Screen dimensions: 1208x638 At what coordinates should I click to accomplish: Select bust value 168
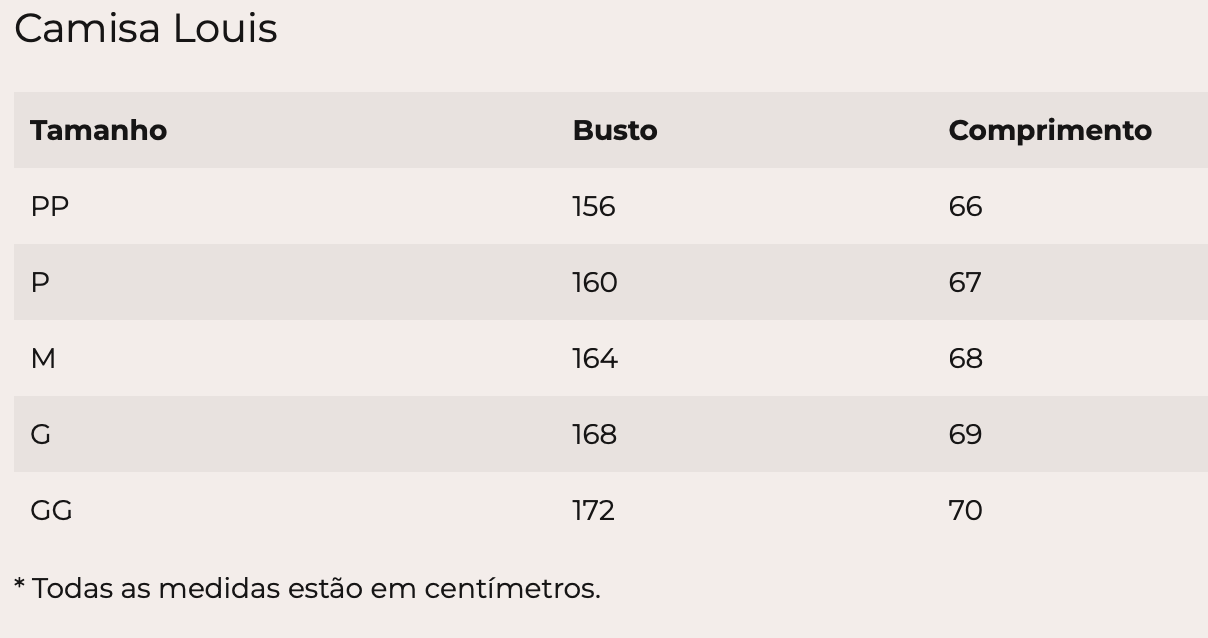595,434
